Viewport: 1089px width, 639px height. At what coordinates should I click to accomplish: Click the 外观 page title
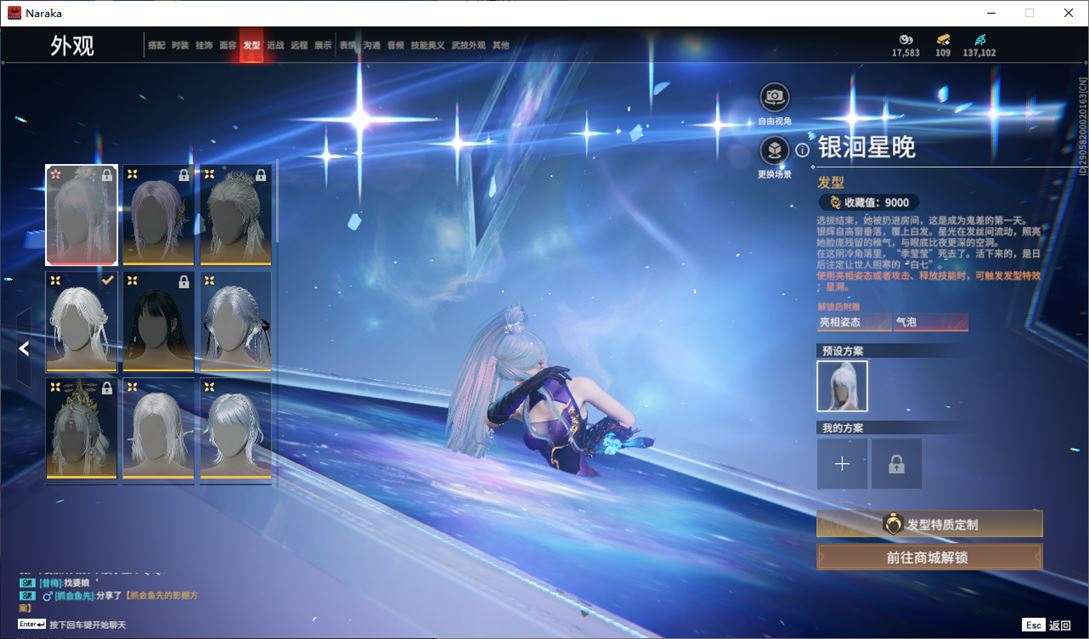[72, 46]
